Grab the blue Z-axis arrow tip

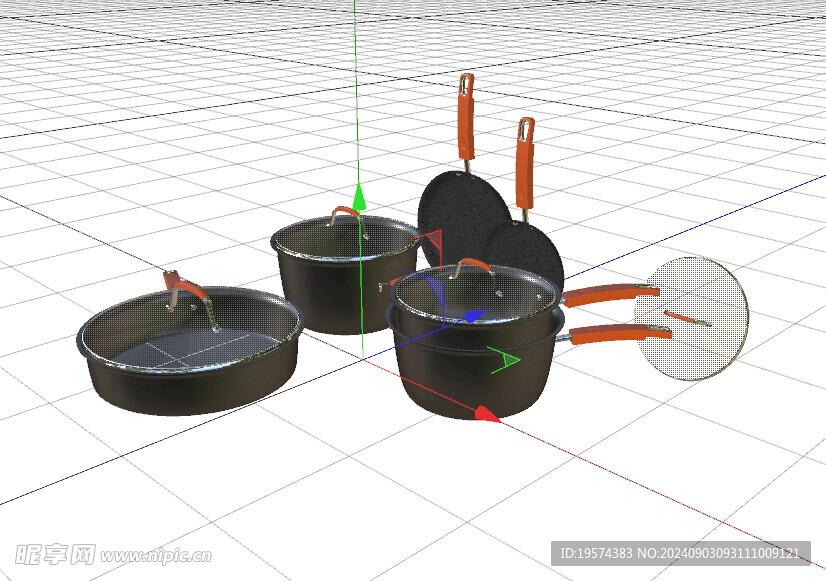[x=474, y=316]
